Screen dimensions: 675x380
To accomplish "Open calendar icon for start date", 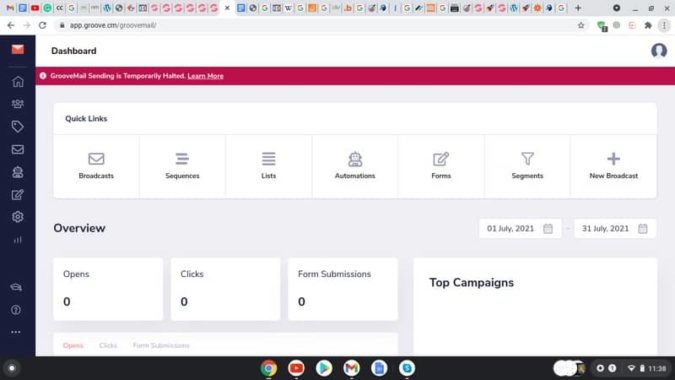I will (548, 229).
